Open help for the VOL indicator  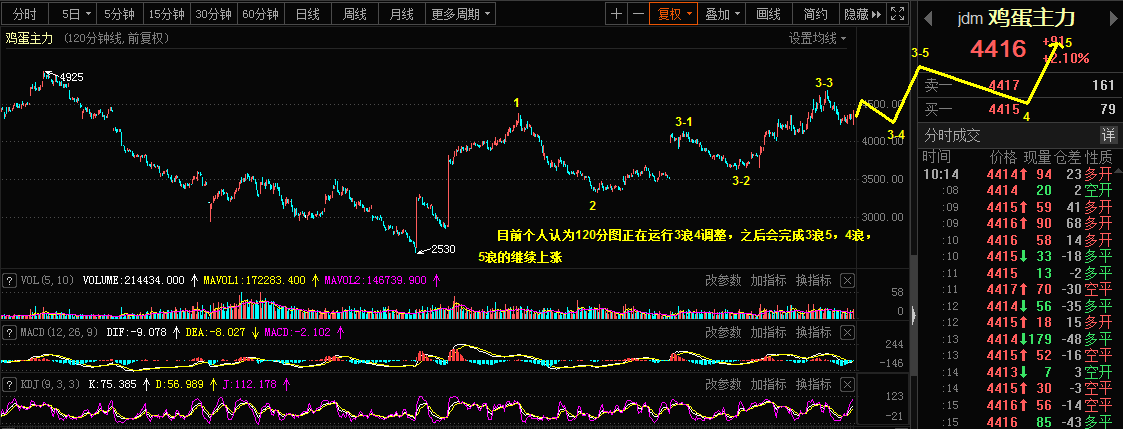(x=10, y=281)
